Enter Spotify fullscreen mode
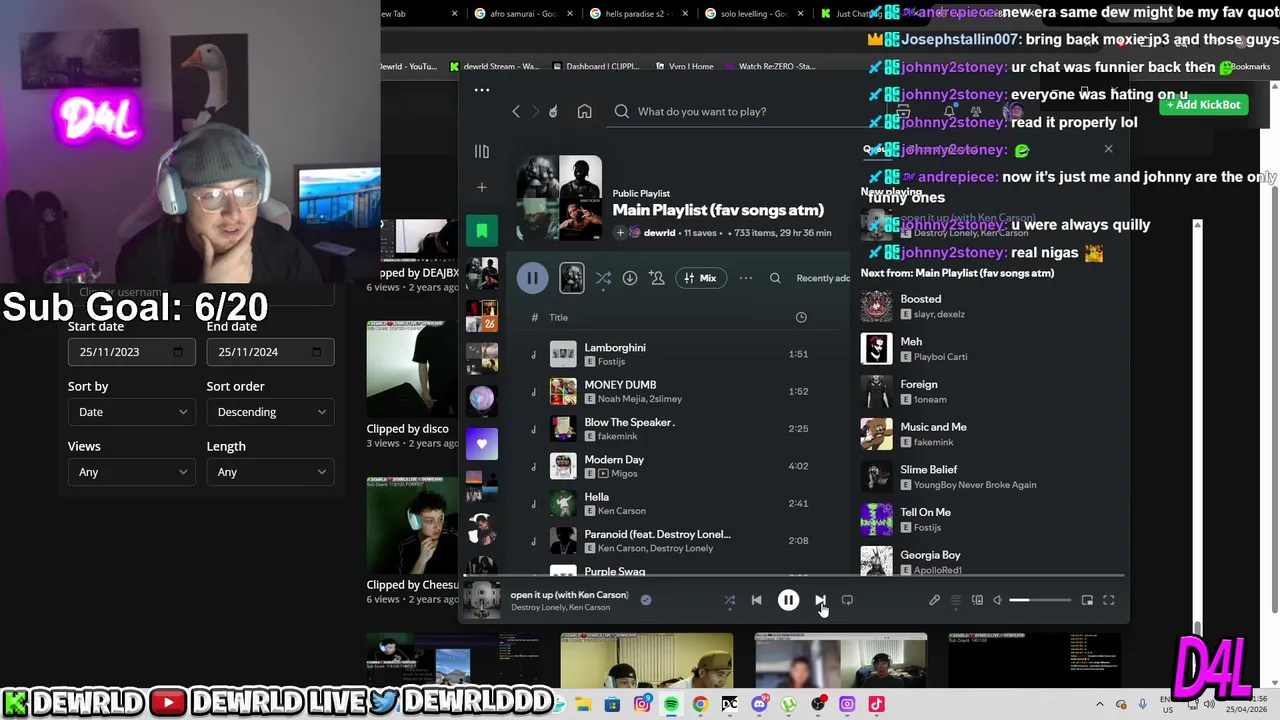Screen dimensions: 1280x720 click(x=1108, y=600)
